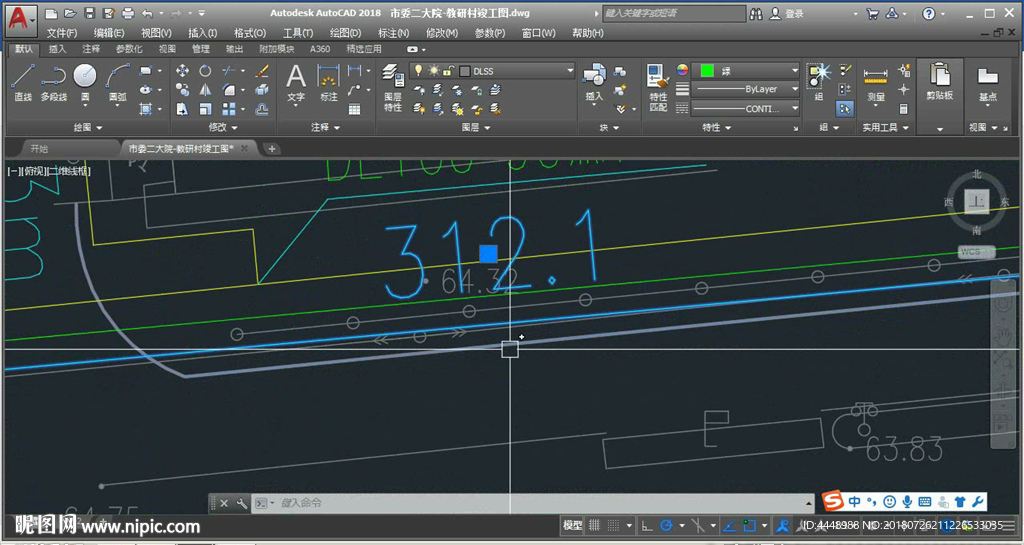Expand the 绘图 (Draw) panel

click(88, 127)
